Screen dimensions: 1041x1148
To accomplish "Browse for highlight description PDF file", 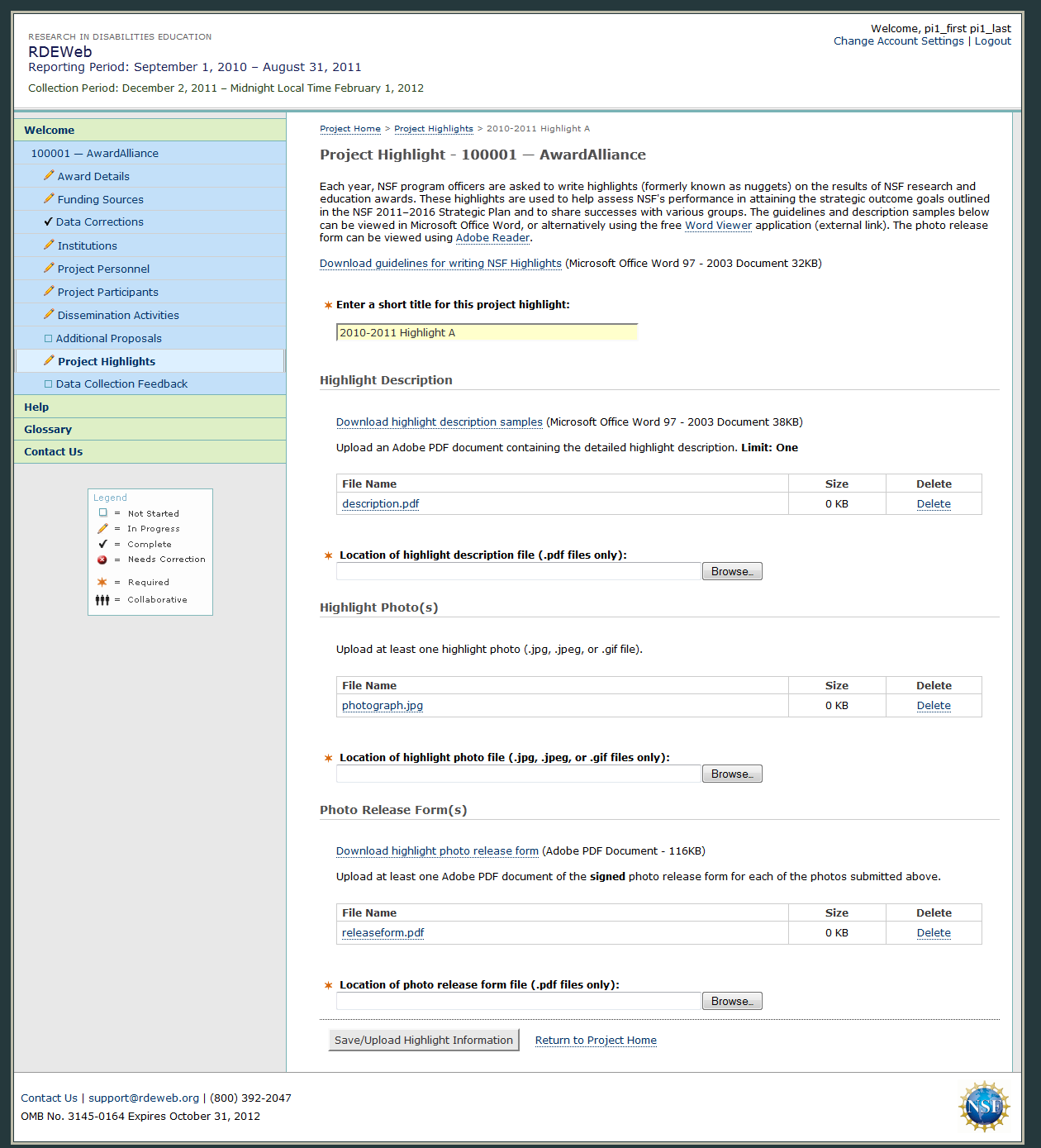I will tap(731, 571).
